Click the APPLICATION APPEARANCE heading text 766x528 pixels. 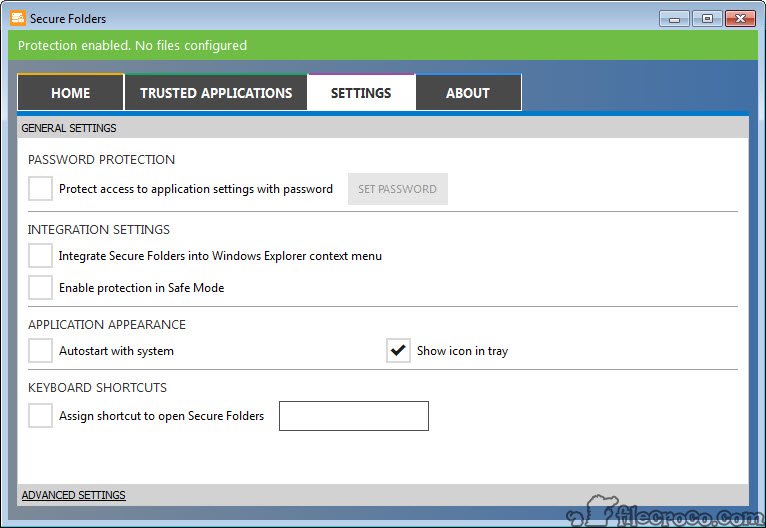point(107,325)
